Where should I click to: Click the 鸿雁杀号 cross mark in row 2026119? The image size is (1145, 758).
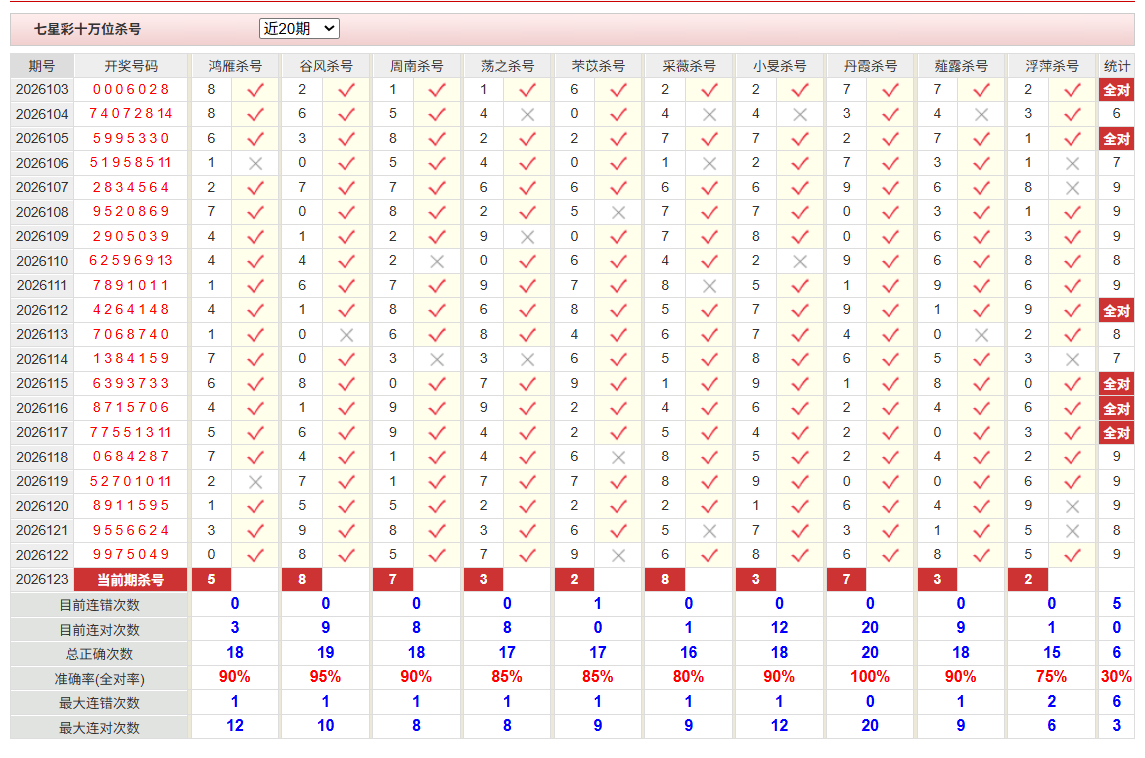coord(255,482)
